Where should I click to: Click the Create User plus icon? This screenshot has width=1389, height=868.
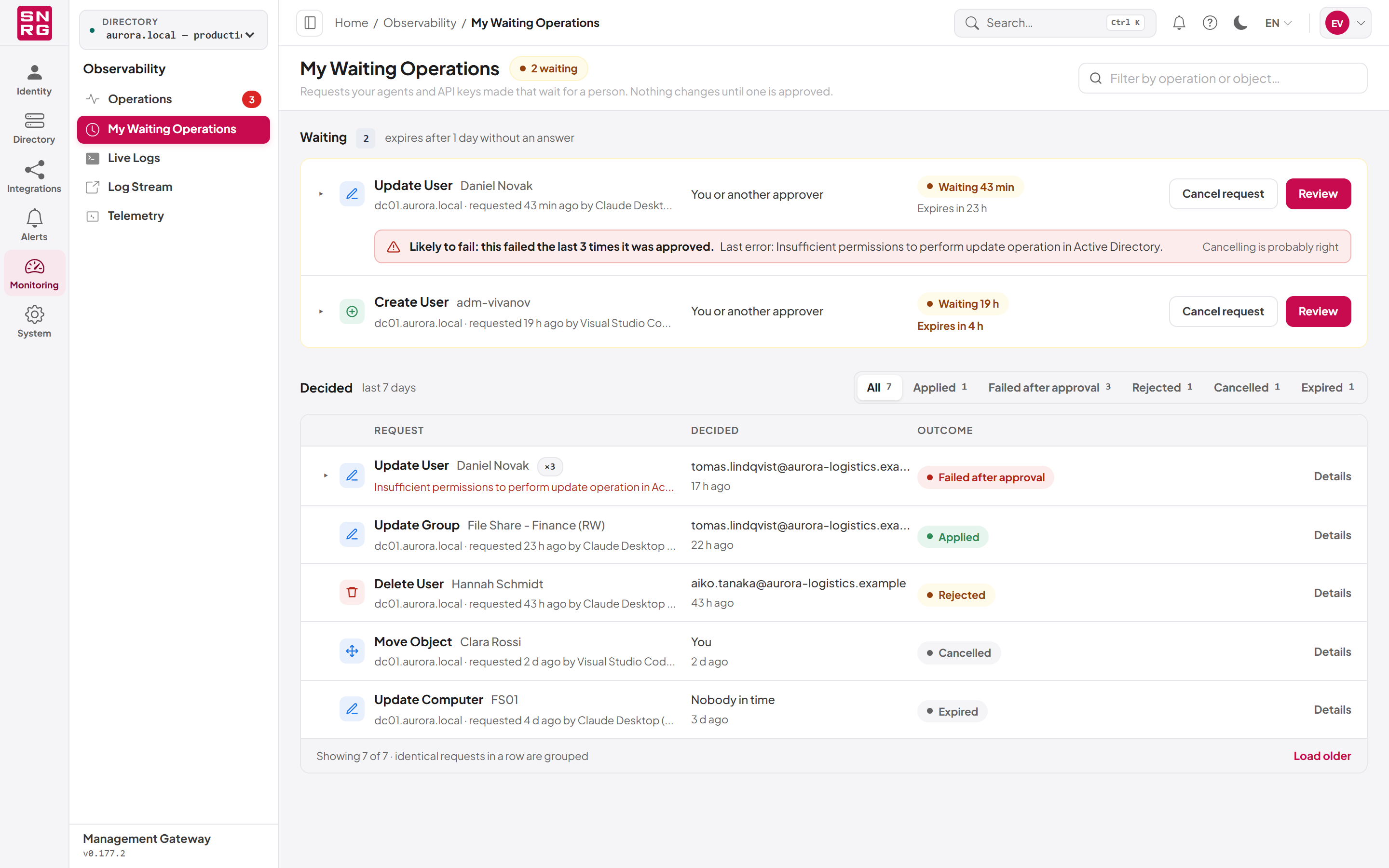click(x=352, y=311)
